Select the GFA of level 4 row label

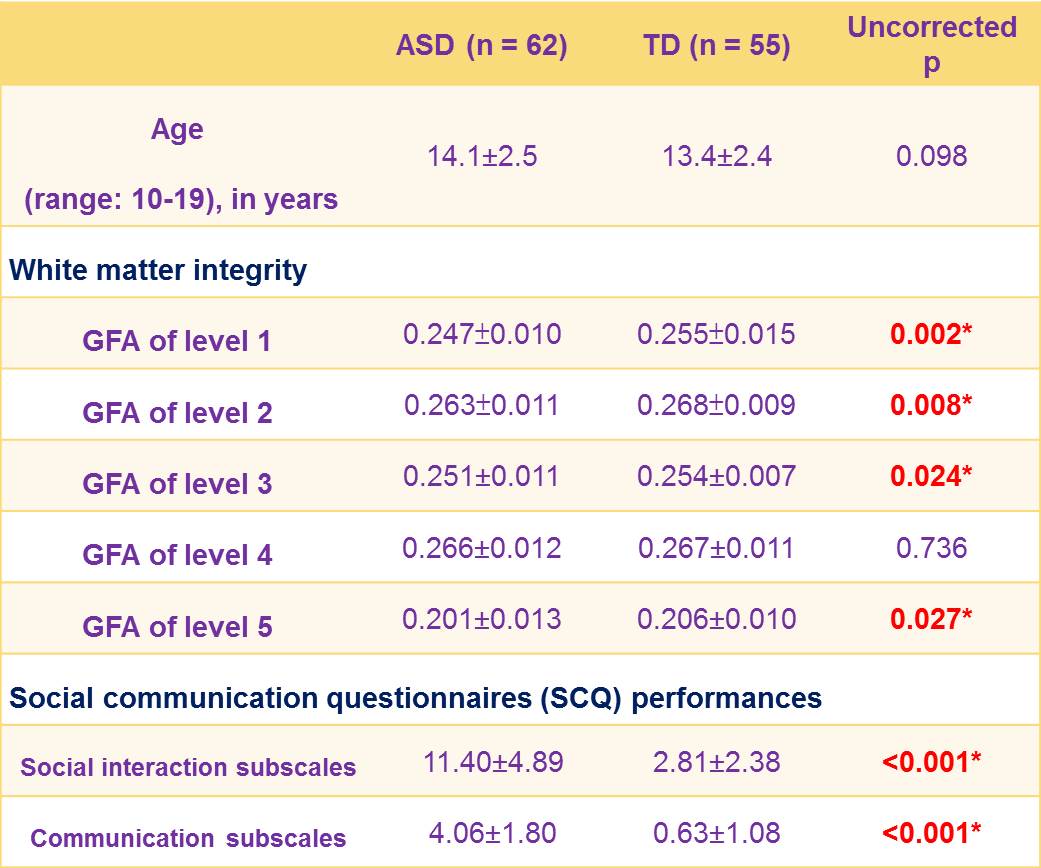coord(177,555)
